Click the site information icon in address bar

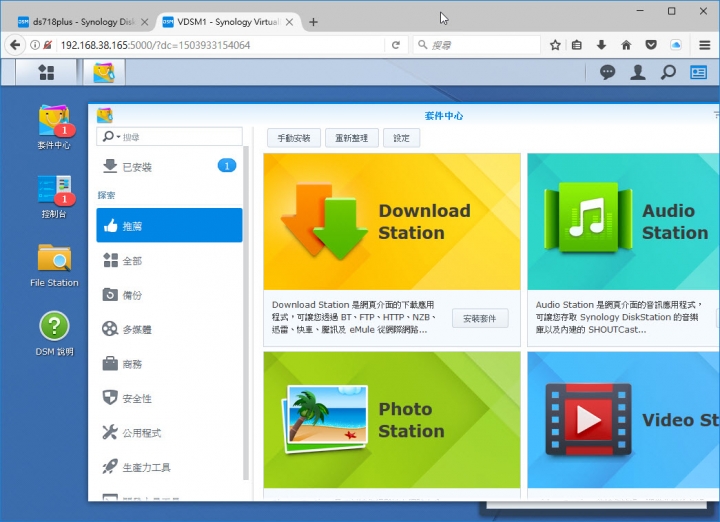pyautogui.click(x=34, y=45)
